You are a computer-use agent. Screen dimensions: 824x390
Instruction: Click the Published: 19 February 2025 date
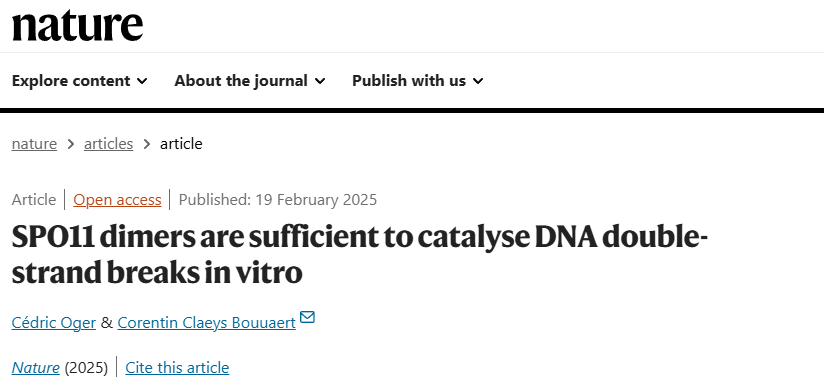point(278,200)
